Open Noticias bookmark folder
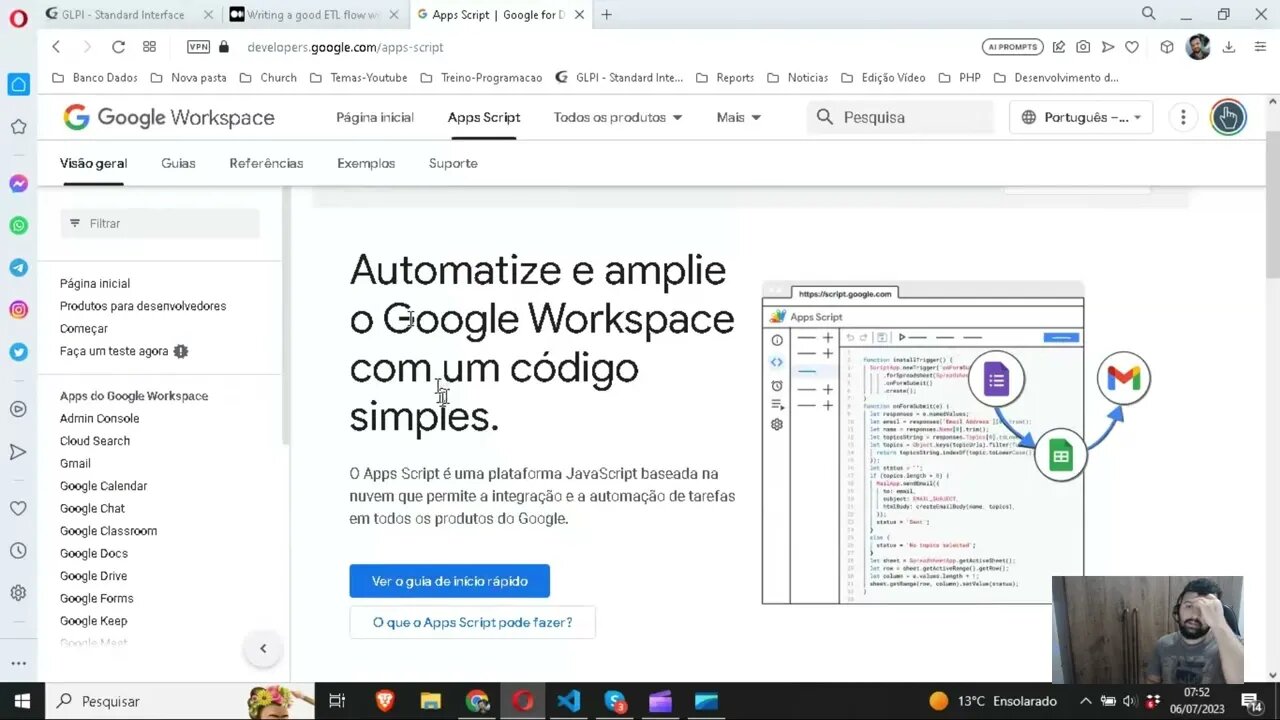The height and width of the screenshot is (720, 1280). (796, 77)
